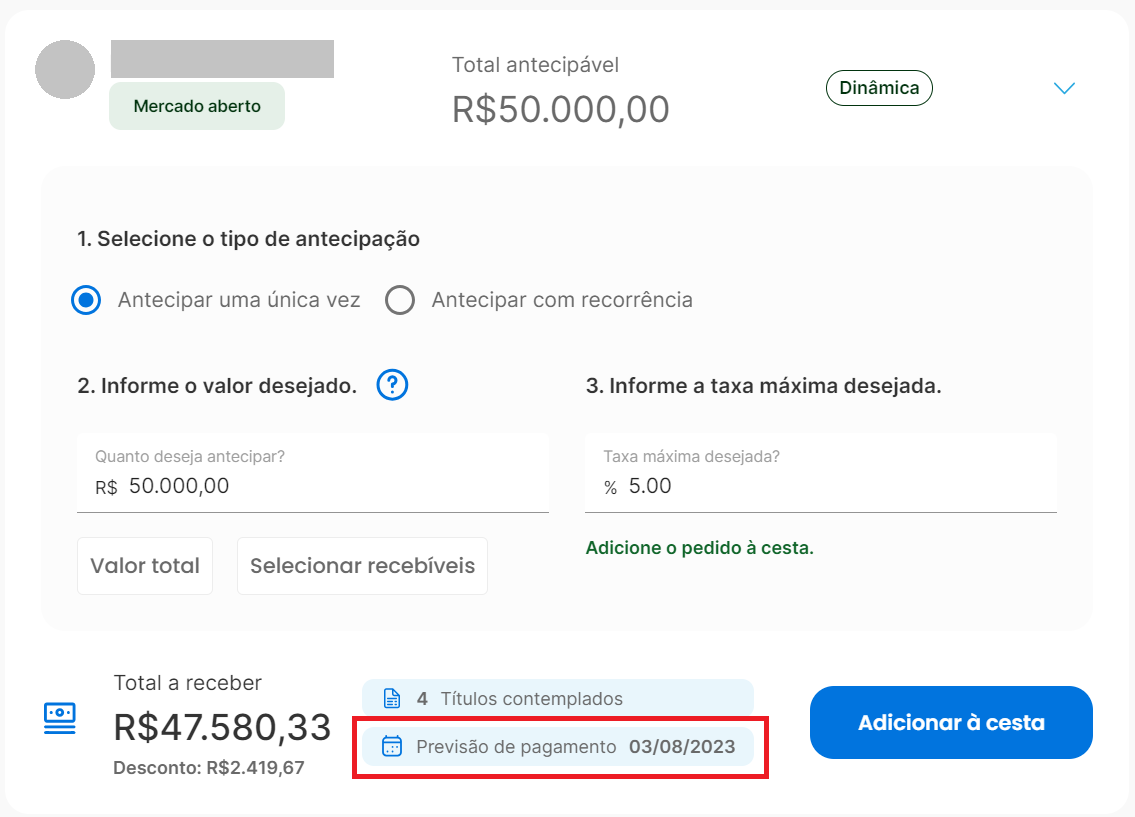Click the Total antecipável amount R$50.000,00
Viewport: 1135px width, 817px height.
(x=560, y=109)
